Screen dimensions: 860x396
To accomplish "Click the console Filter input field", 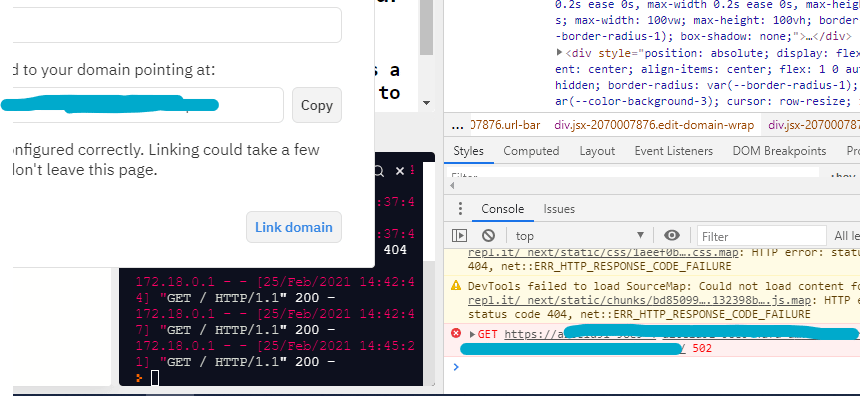I will click(x=761, y=236).
